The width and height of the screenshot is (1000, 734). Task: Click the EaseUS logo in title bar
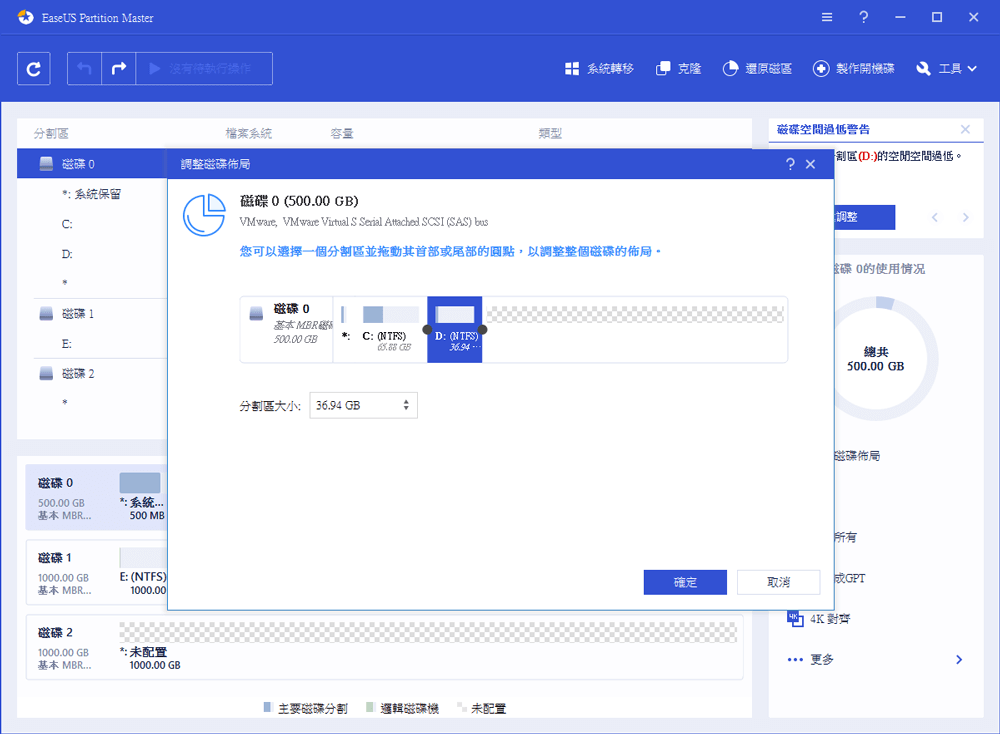[x=26, y=17]
